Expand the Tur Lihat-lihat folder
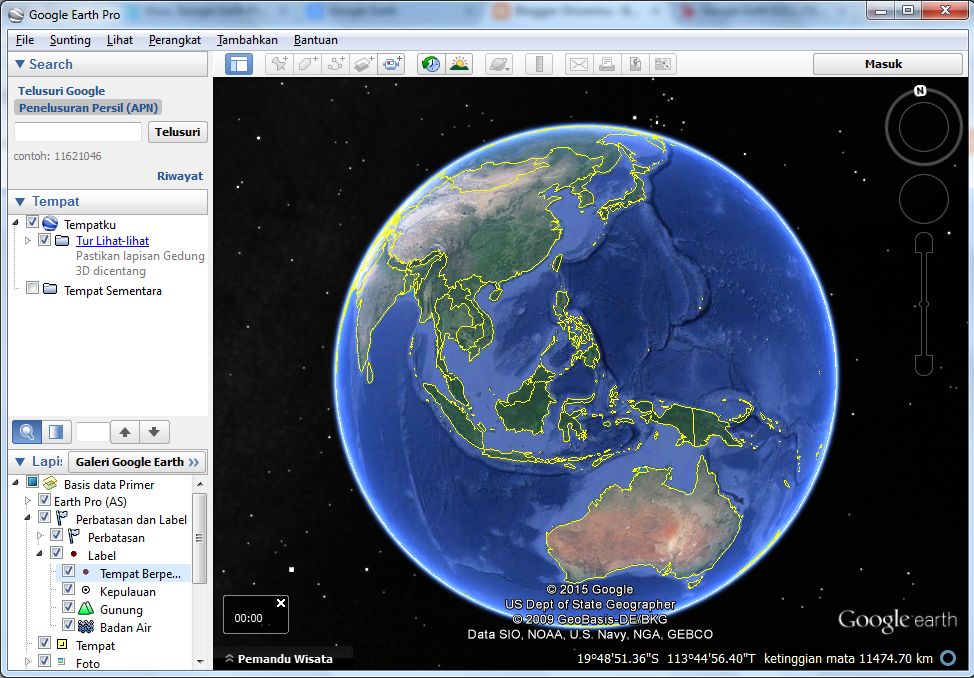The height and width of the screenshot is (678, 974). pyautogui.click(x=27, y=240)
